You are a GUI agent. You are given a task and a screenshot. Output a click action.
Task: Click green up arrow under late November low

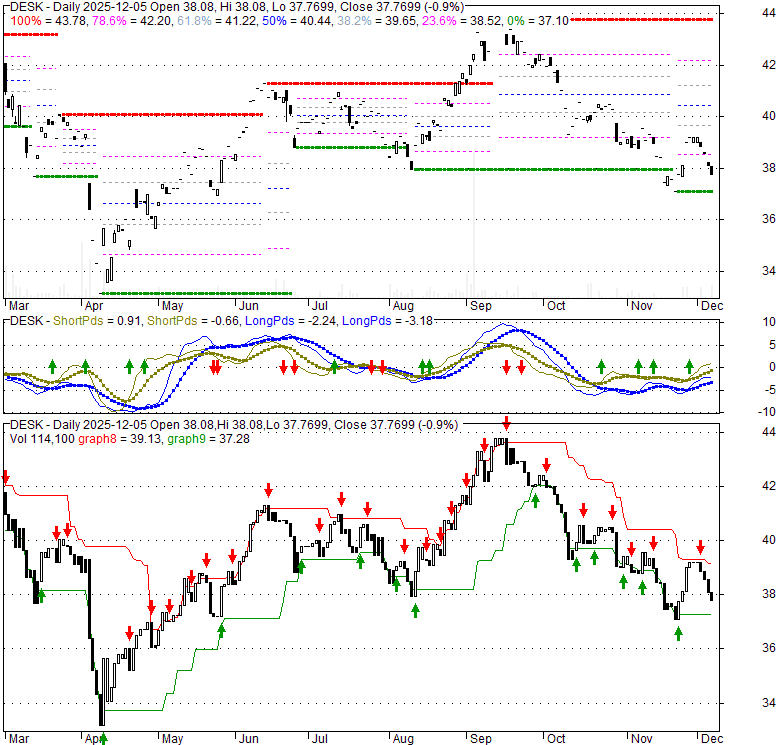pyautogui.click(x=677, y=633)
